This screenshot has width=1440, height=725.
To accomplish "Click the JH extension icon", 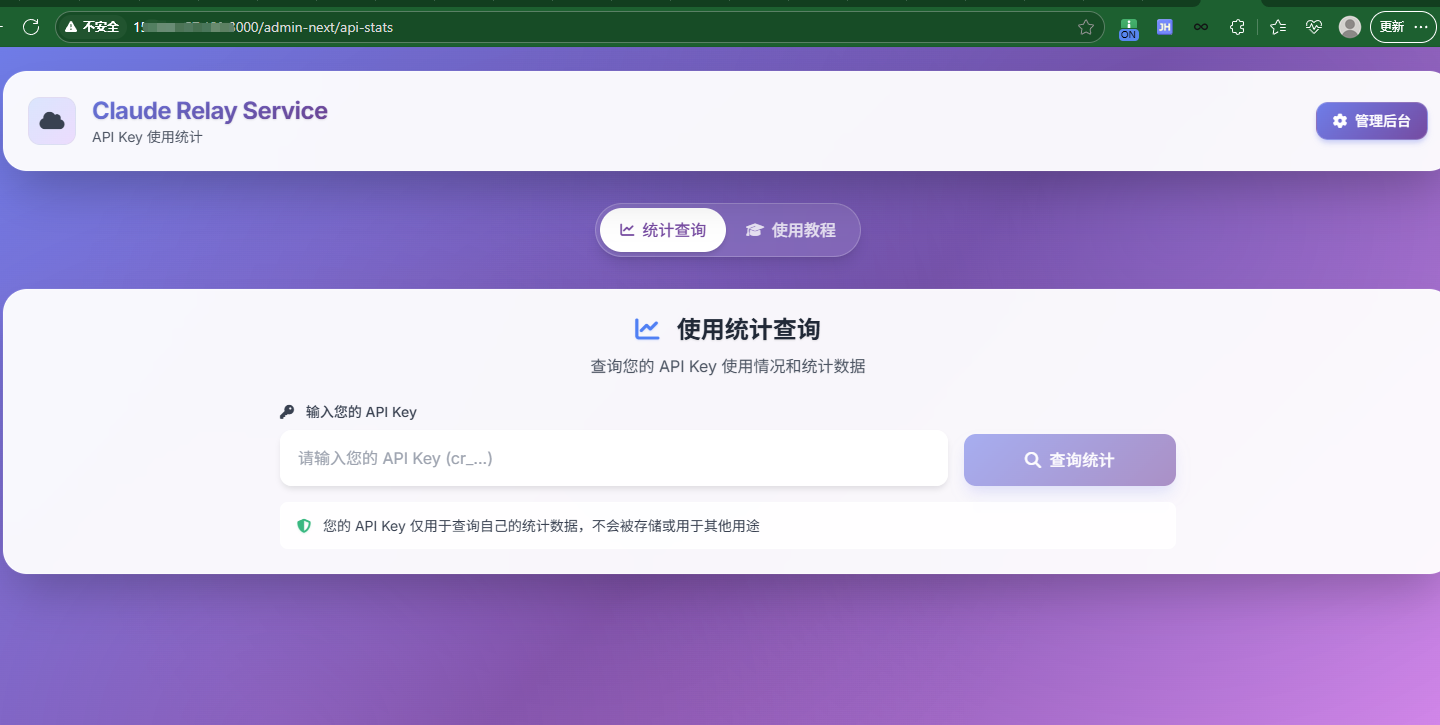I will click(1164, 27).
